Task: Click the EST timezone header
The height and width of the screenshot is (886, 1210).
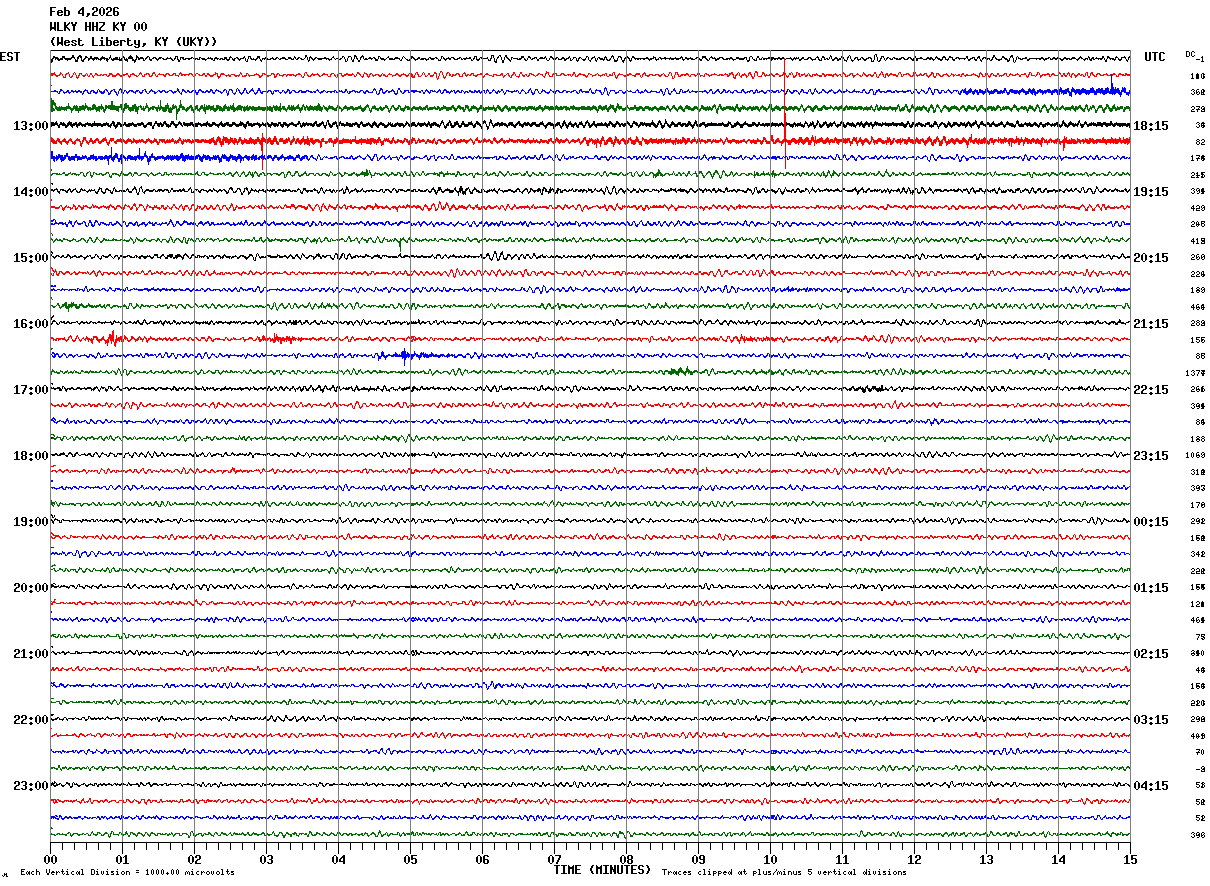Action: pyautogui.click(x=10, y=57)
